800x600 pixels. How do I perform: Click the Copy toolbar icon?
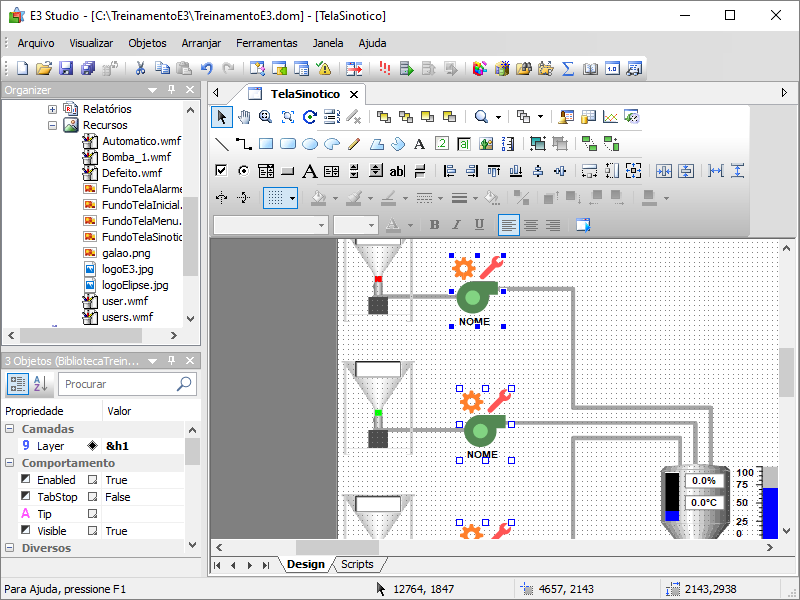click(x=162, y=68)
